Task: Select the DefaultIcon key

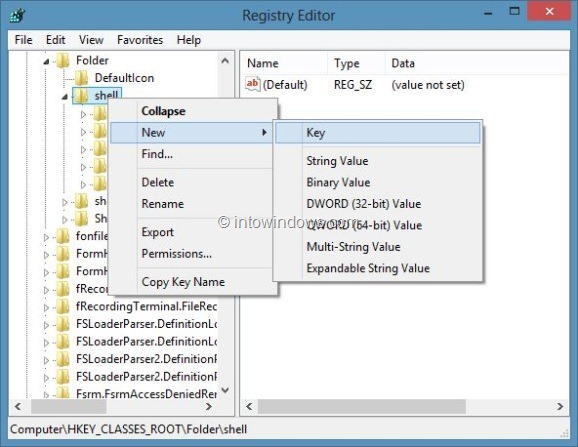Action: [x=124, y=78]
